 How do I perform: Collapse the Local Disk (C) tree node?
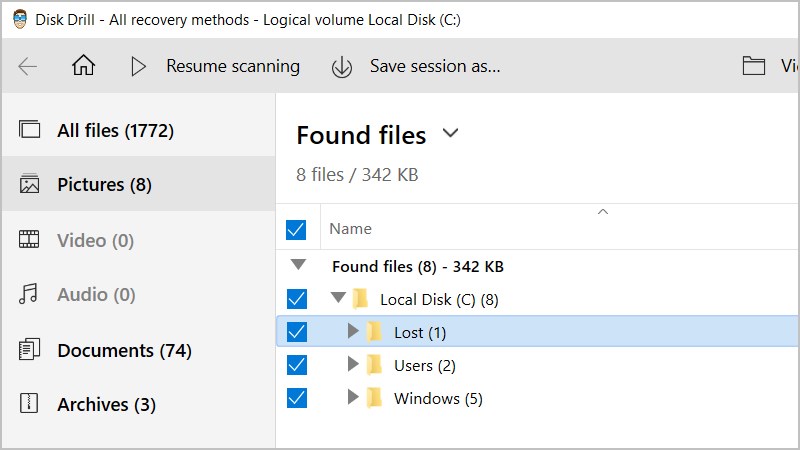click(x=338, y=296)
